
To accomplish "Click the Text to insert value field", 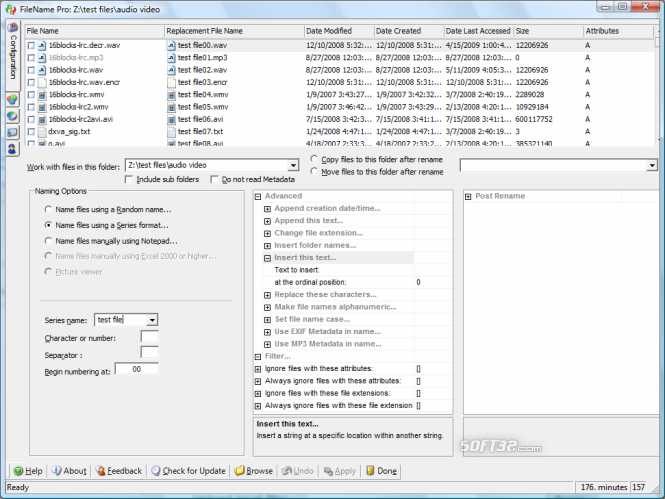I will point(433,270).
